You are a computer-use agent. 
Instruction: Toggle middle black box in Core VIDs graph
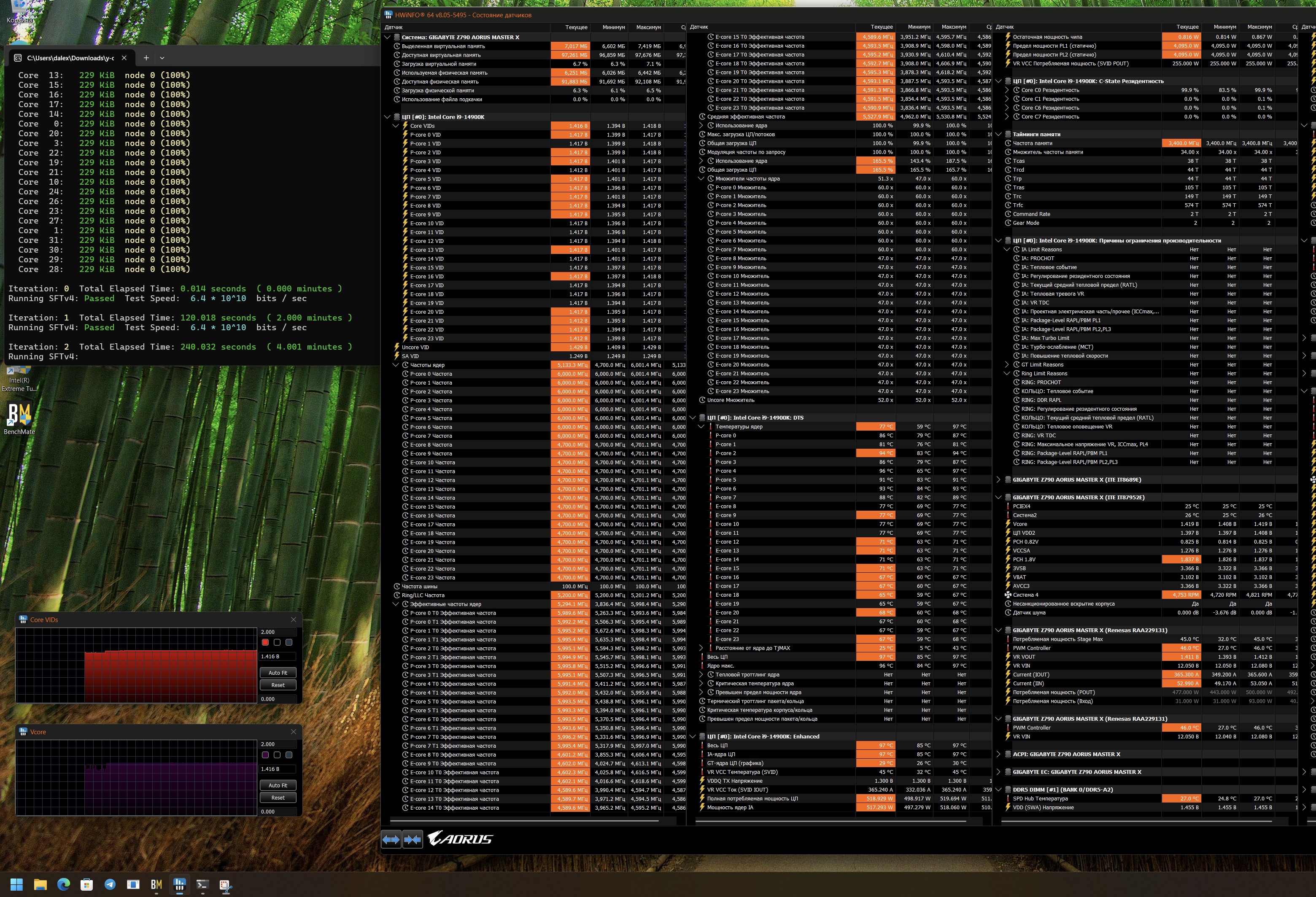[277, 642]
